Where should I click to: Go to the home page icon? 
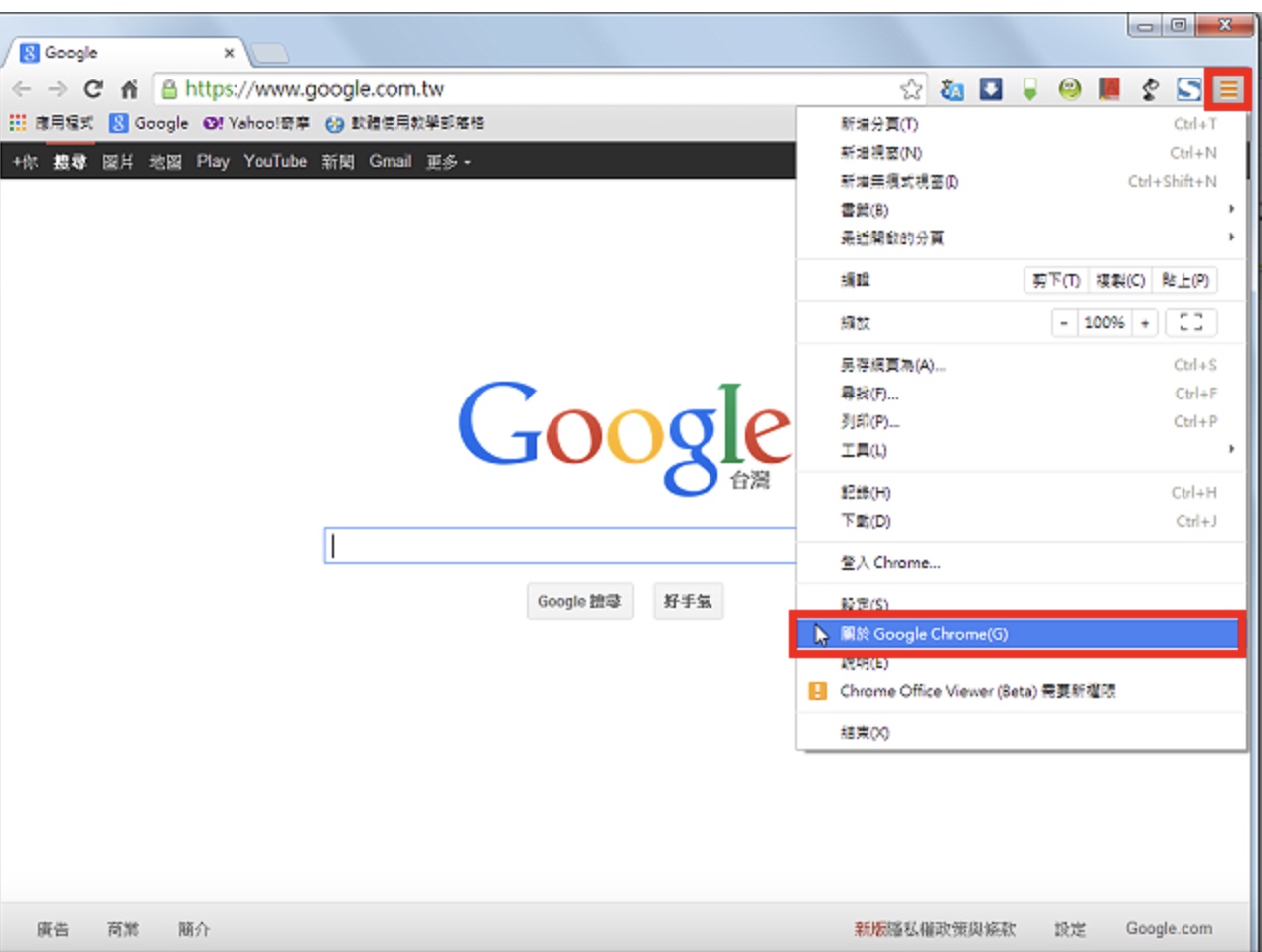click(x=129, y=89)
